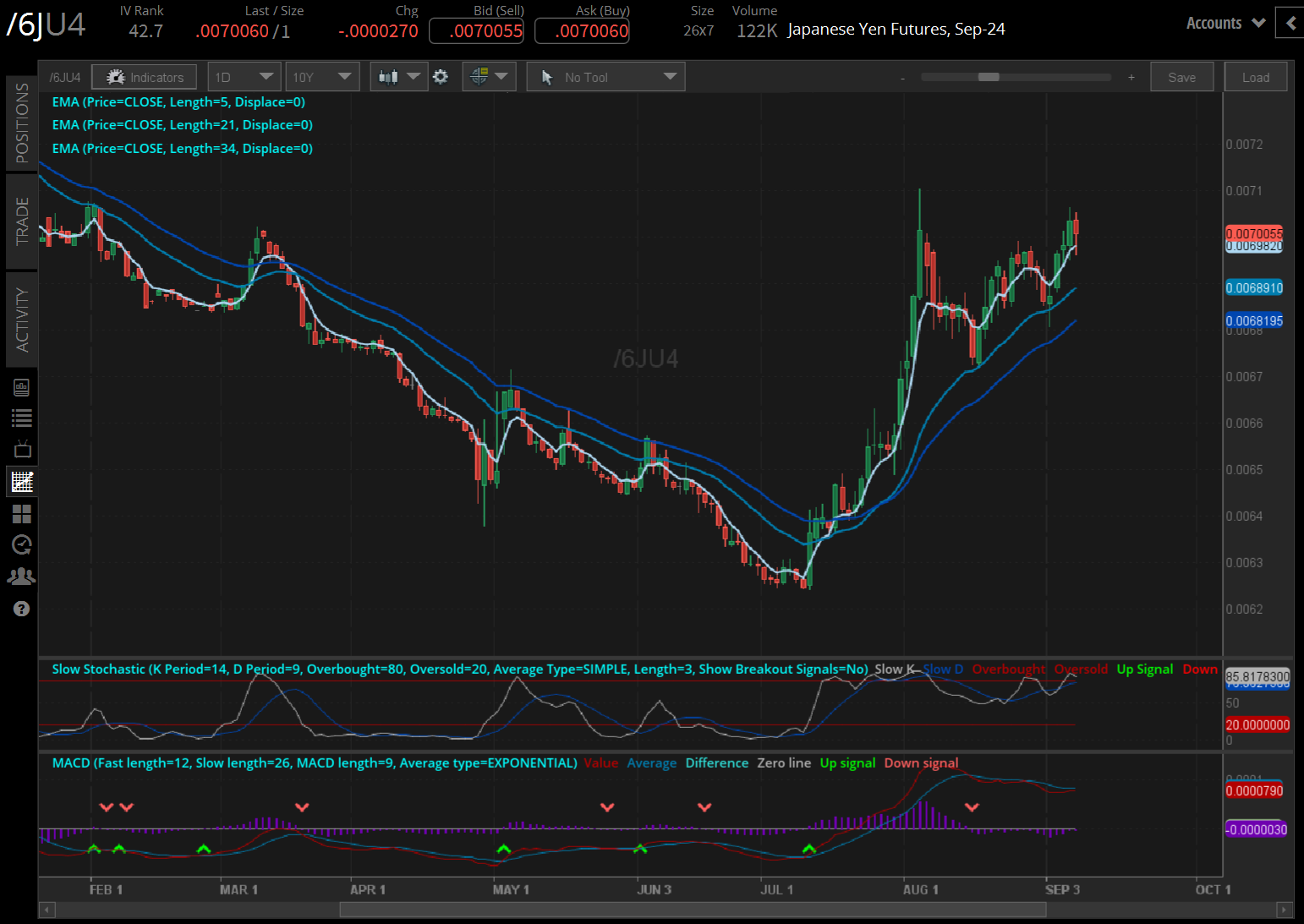Expand the 1D interval dropdown
1304x924 pixels.
point(244,77)
